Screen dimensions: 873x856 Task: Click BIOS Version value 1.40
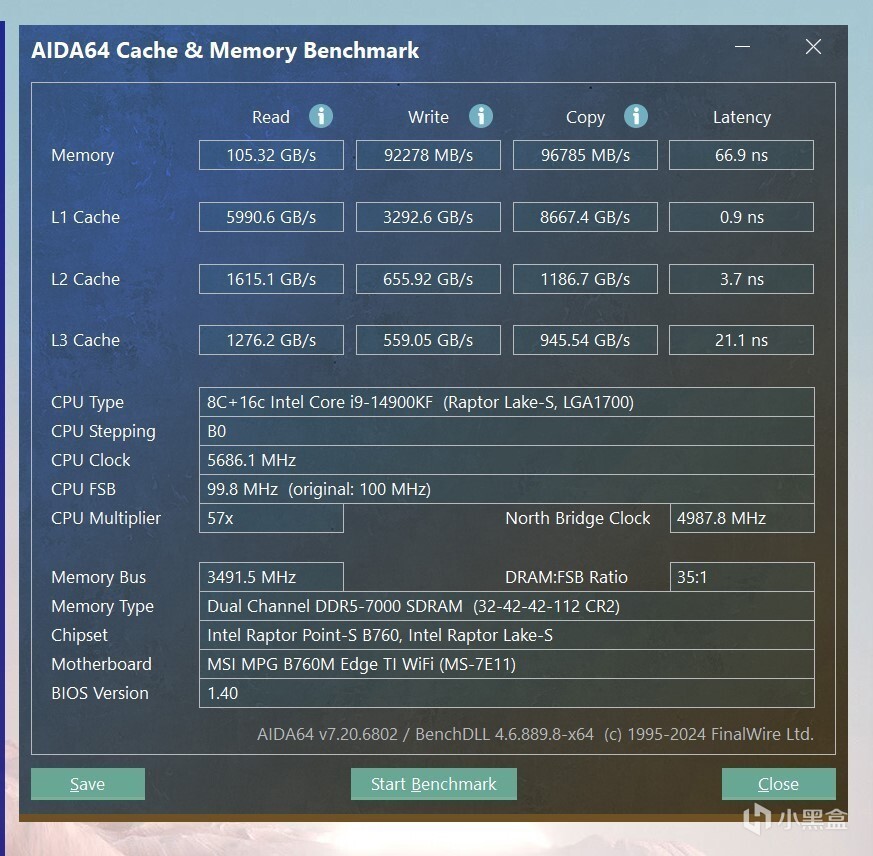click(507, 693)
